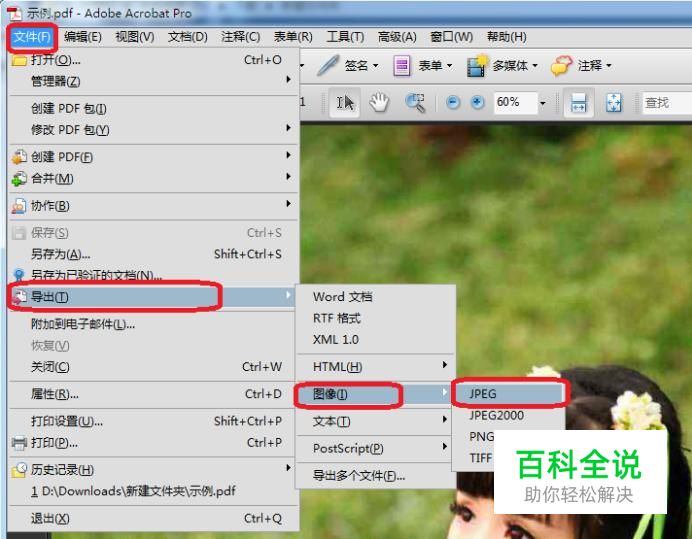Expand the 合并(M) submenu

tap(152, 178)
